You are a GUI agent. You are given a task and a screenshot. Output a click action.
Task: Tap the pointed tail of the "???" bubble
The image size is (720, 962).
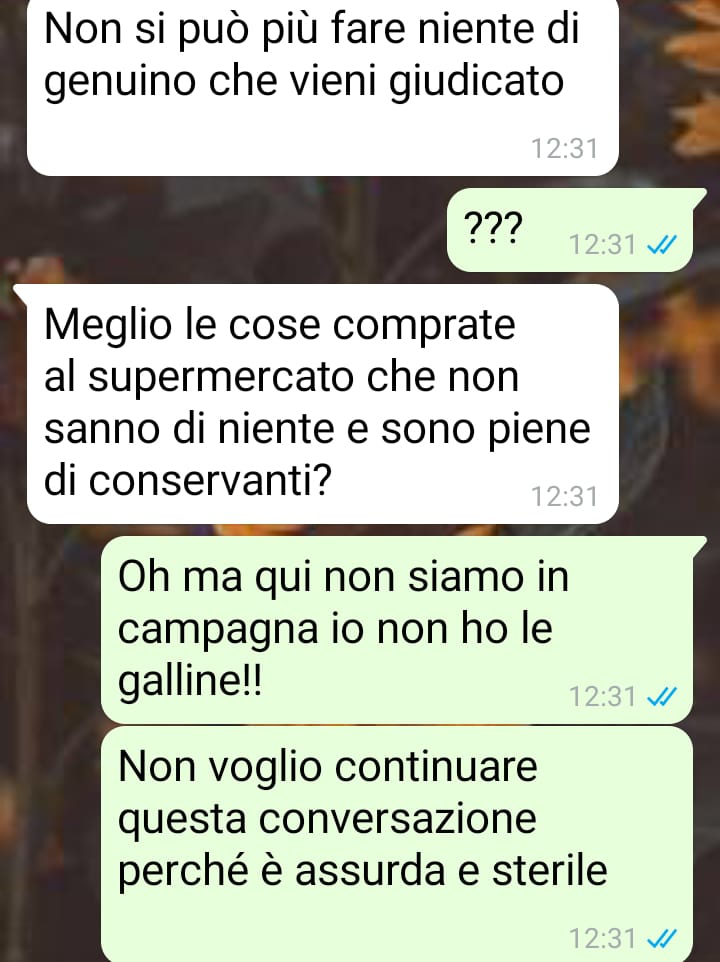pos(700,196)
